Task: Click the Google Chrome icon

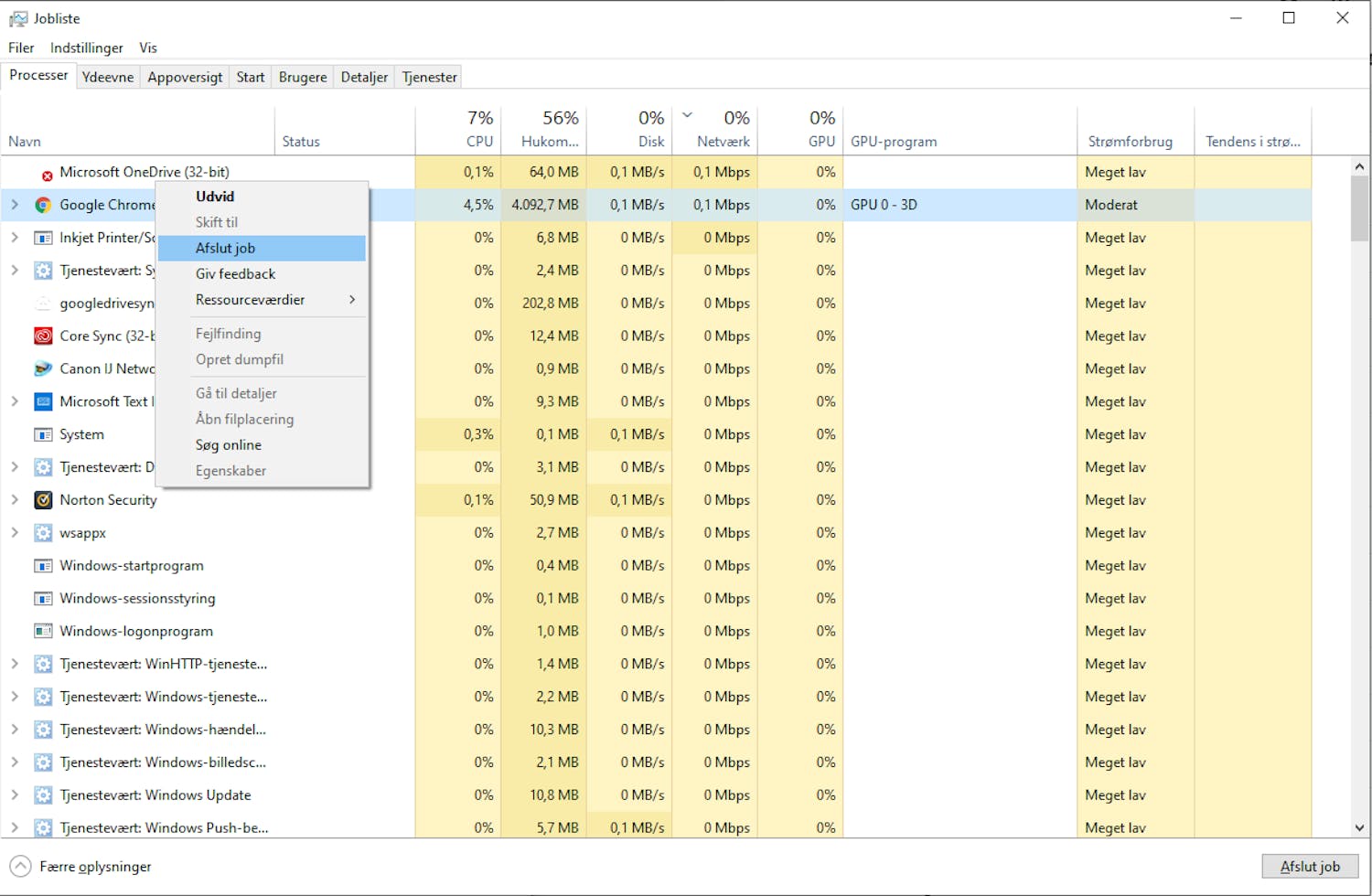Action: [42, 205]
